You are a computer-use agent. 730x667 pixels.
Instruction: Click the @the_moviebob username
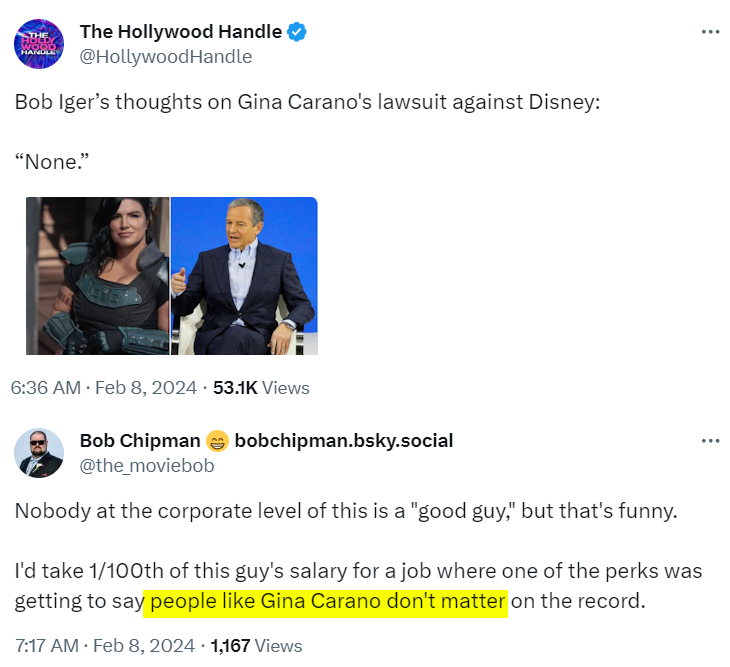(146, 464)
